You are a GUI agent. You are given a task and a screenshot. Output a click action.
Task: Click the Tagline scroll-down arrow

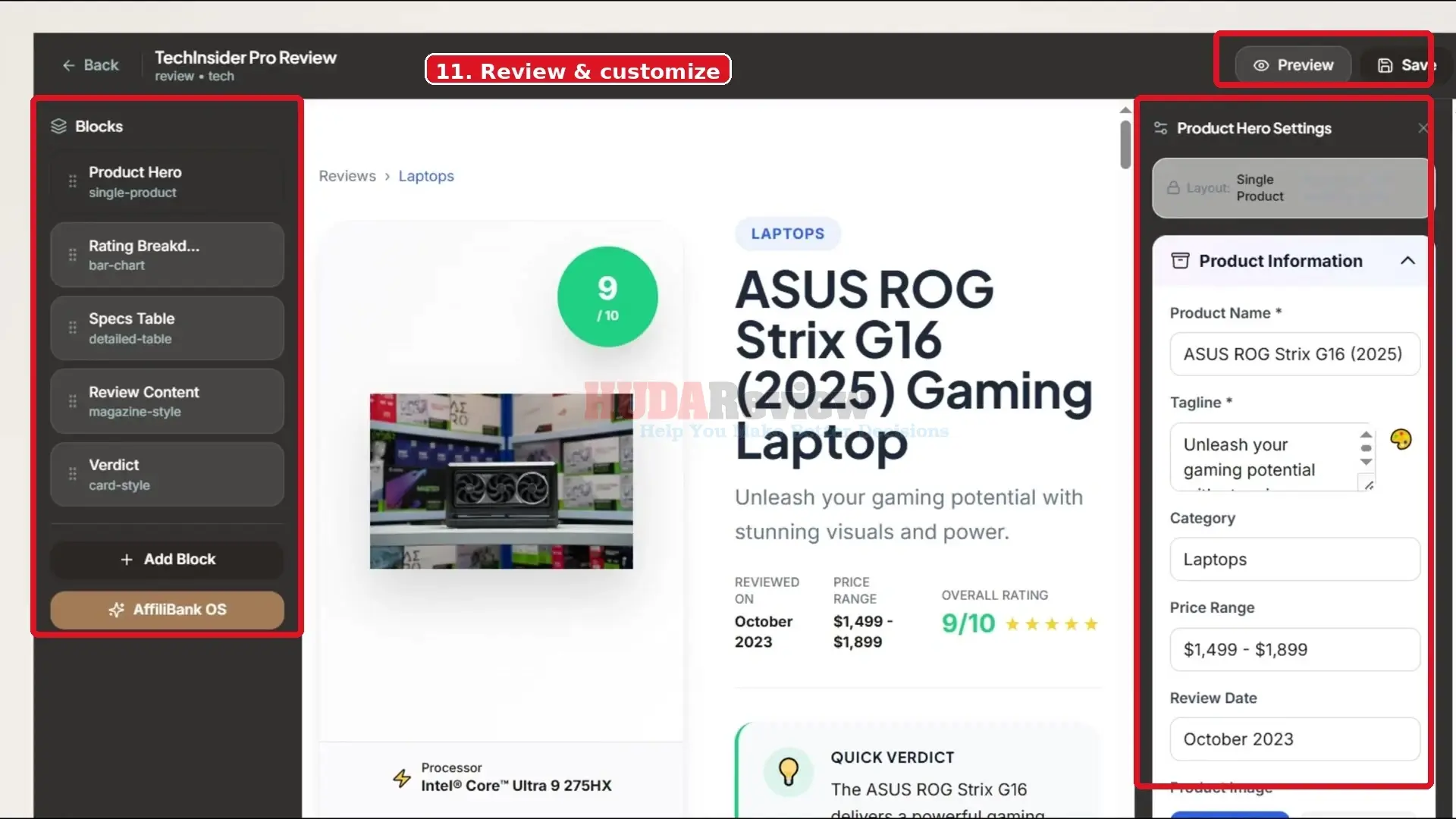click(x=1366, y=462)
